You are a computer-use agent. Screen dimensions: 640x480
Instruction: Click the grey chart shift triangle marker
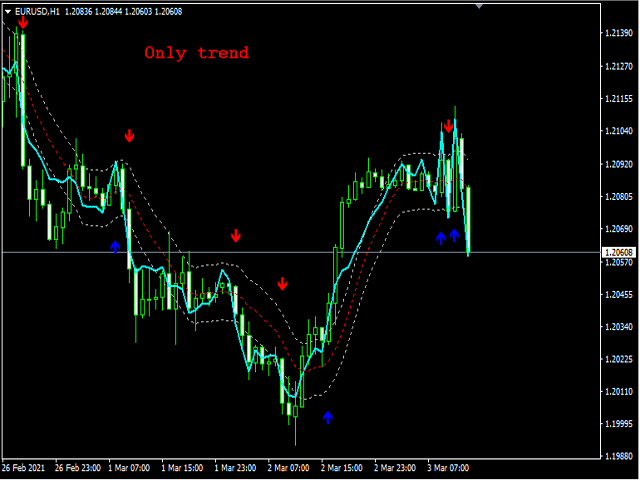pos(479,6)
